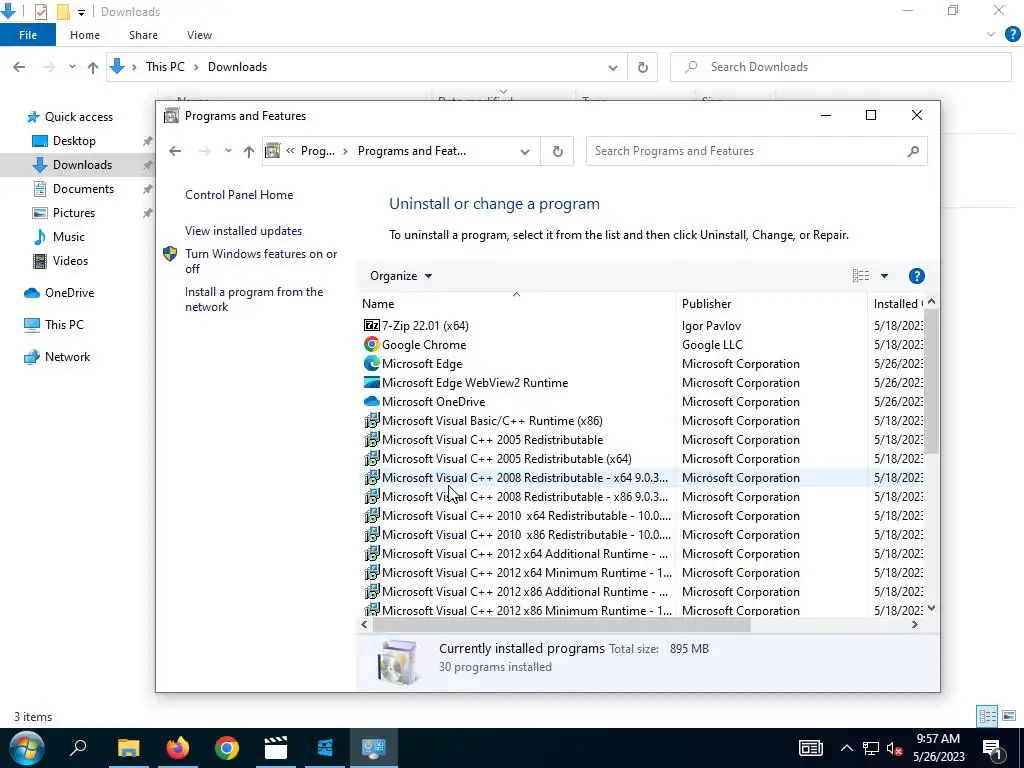1024x768 pixels.
Task: Click the horizontal scrollbar in programs list
Action: [562, 624]
